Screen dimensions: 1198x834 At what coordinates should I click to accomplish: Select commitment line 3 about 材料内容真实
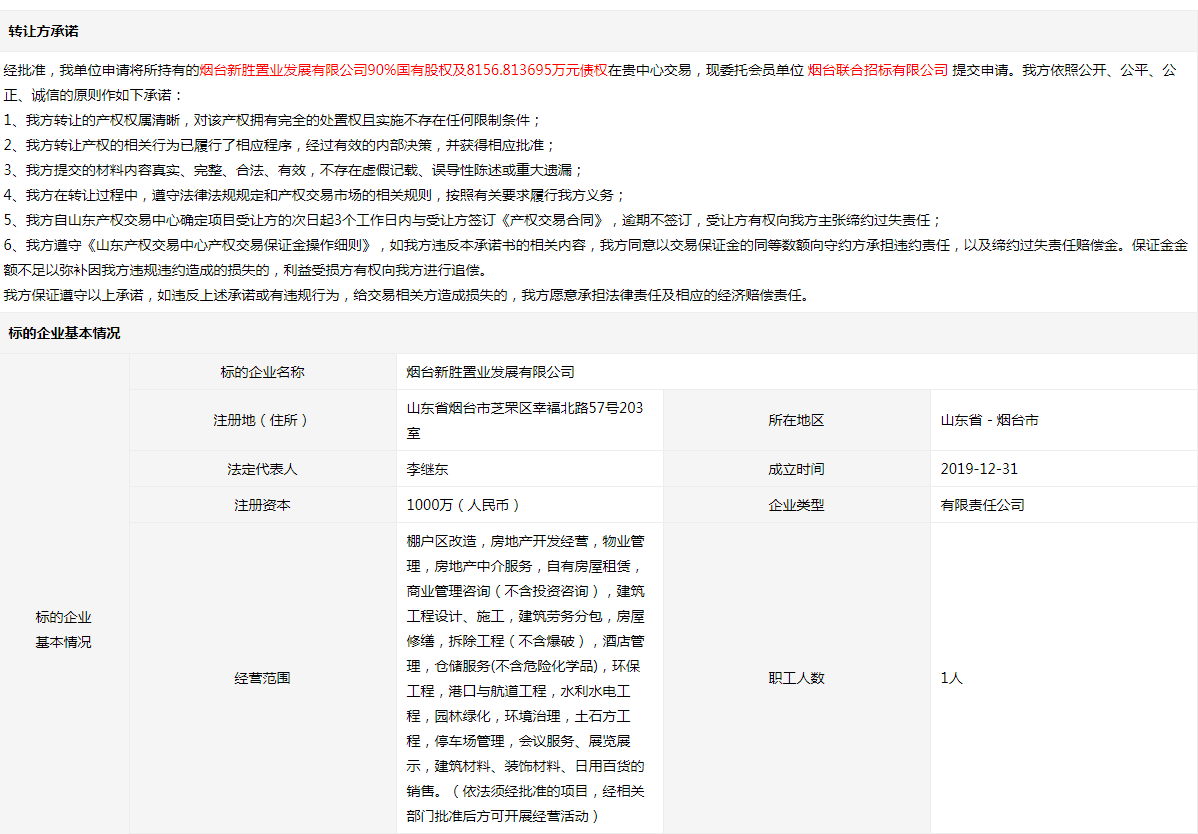[294, 170]
